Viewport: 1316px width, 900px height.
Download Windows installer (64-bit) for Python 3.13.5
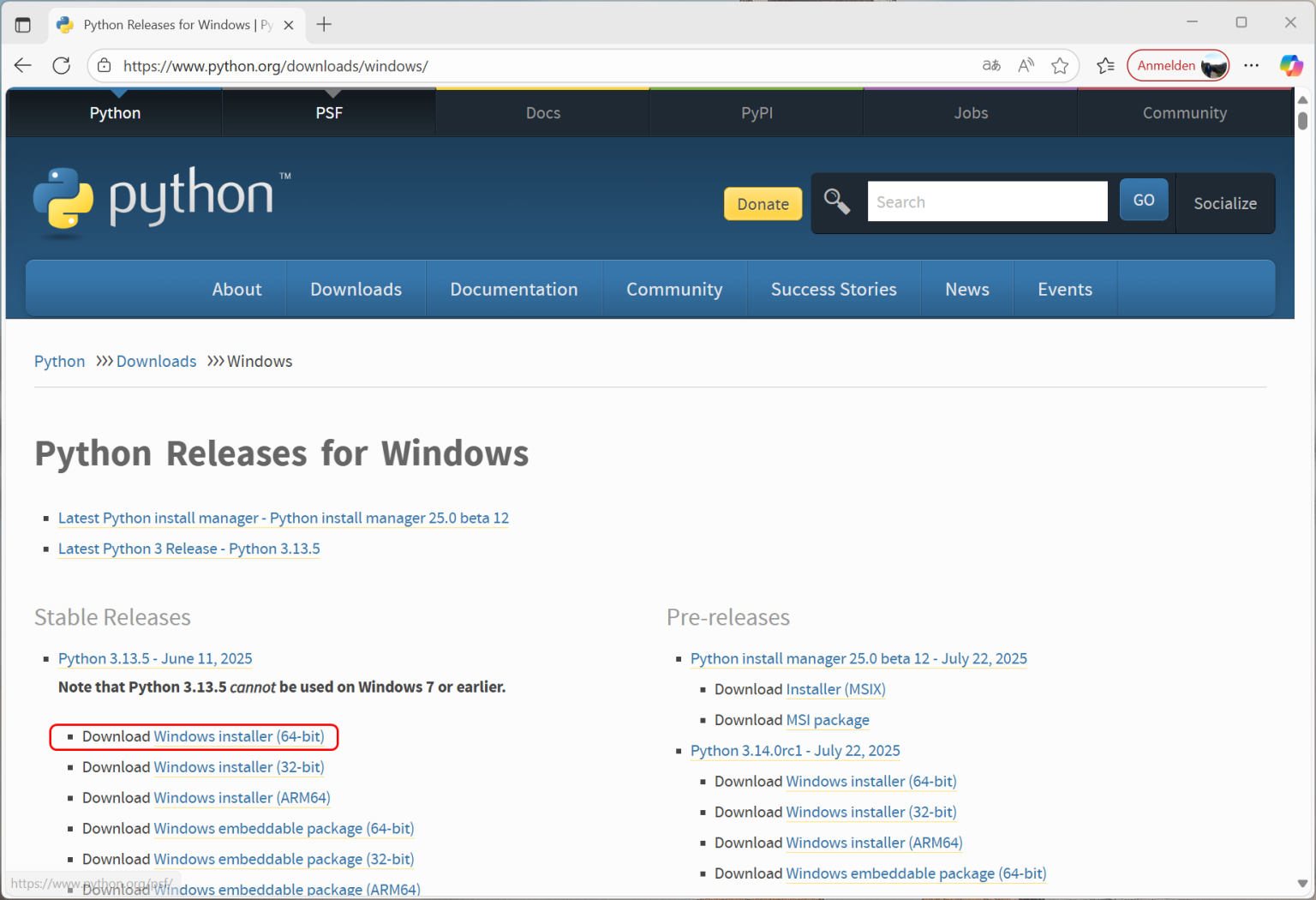point(239,736)
